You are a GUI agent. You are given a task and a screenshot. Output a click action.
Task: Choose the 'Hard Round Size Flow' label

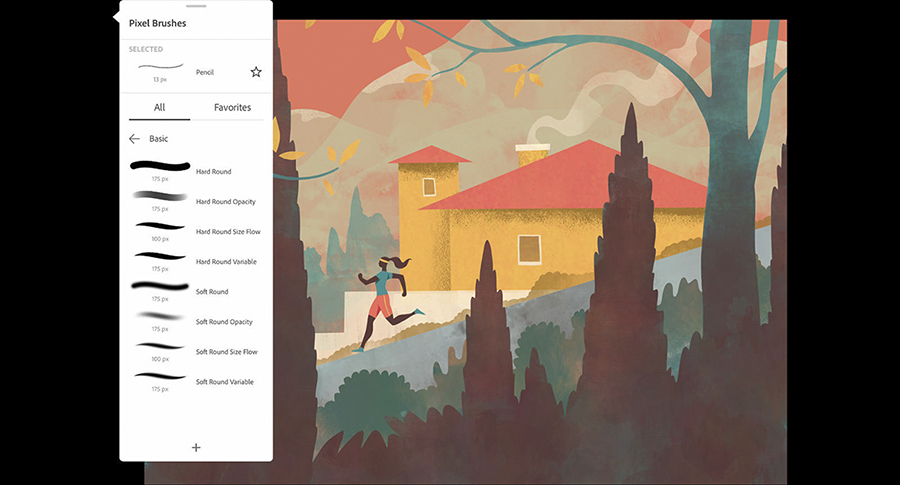[x=228, y=232]
